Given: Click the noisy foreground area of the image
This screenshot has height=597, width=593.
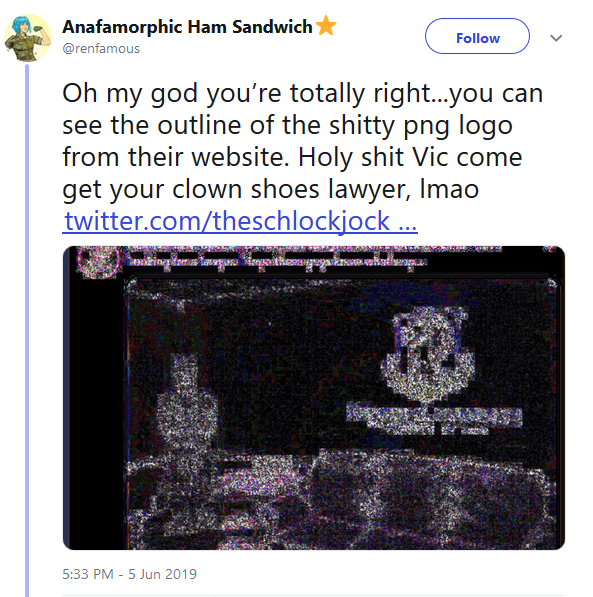Looking at the screenshot, I should [343, 501].
